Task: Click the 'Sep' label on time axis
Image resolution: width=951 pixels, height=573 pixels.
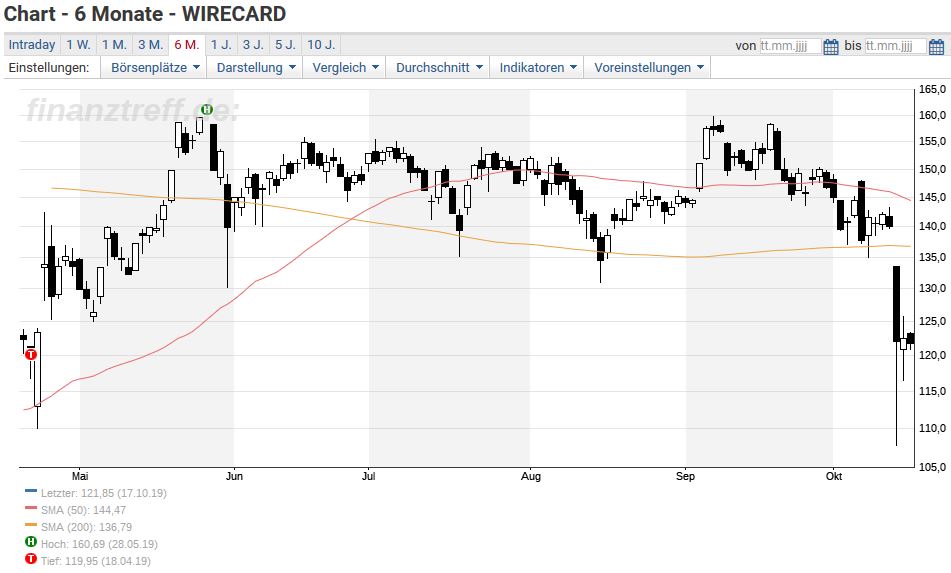Action: [x=685, y=476]
